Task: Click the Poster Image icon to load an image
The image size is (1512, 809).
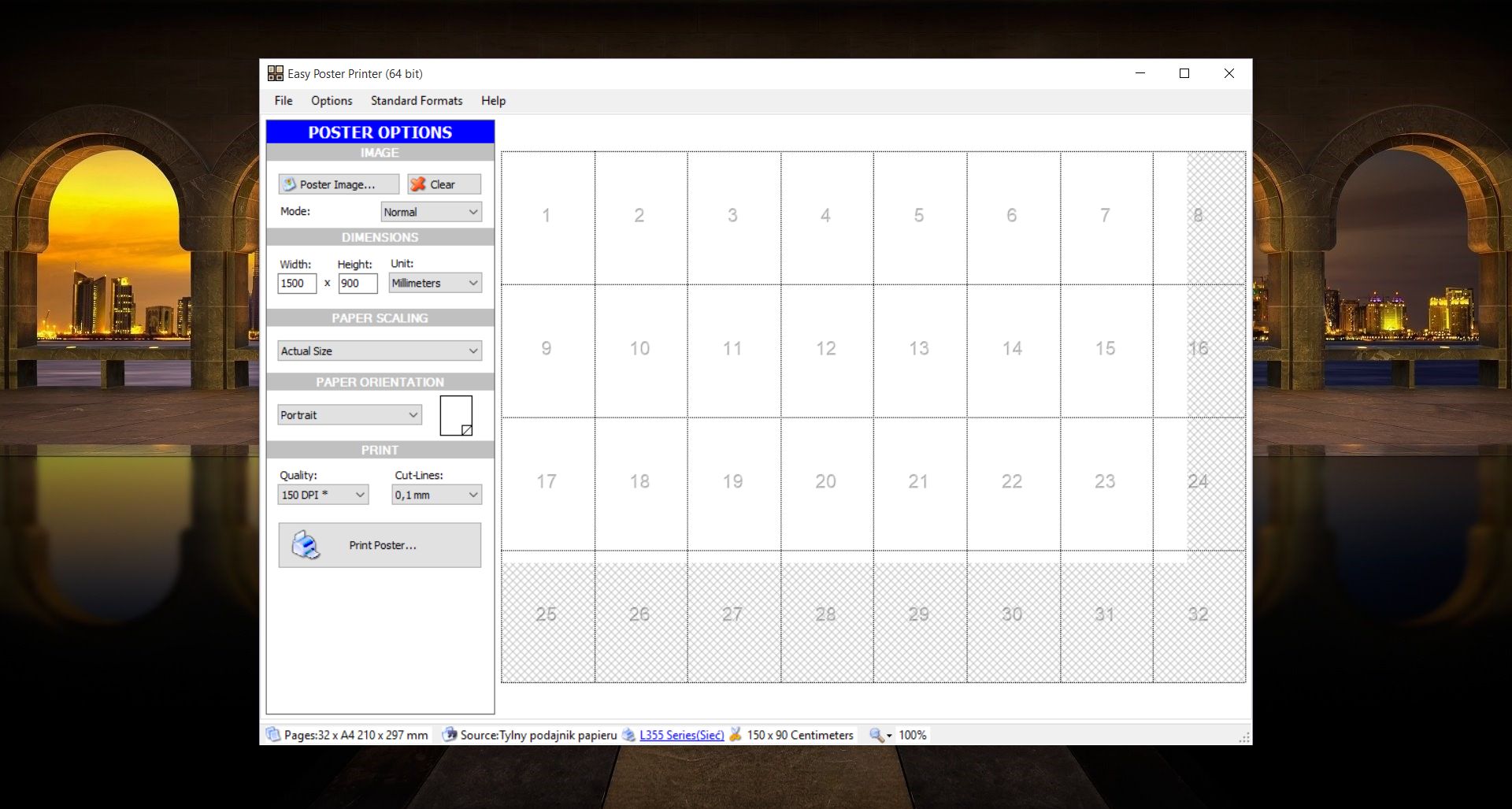Action: point(288,184)
